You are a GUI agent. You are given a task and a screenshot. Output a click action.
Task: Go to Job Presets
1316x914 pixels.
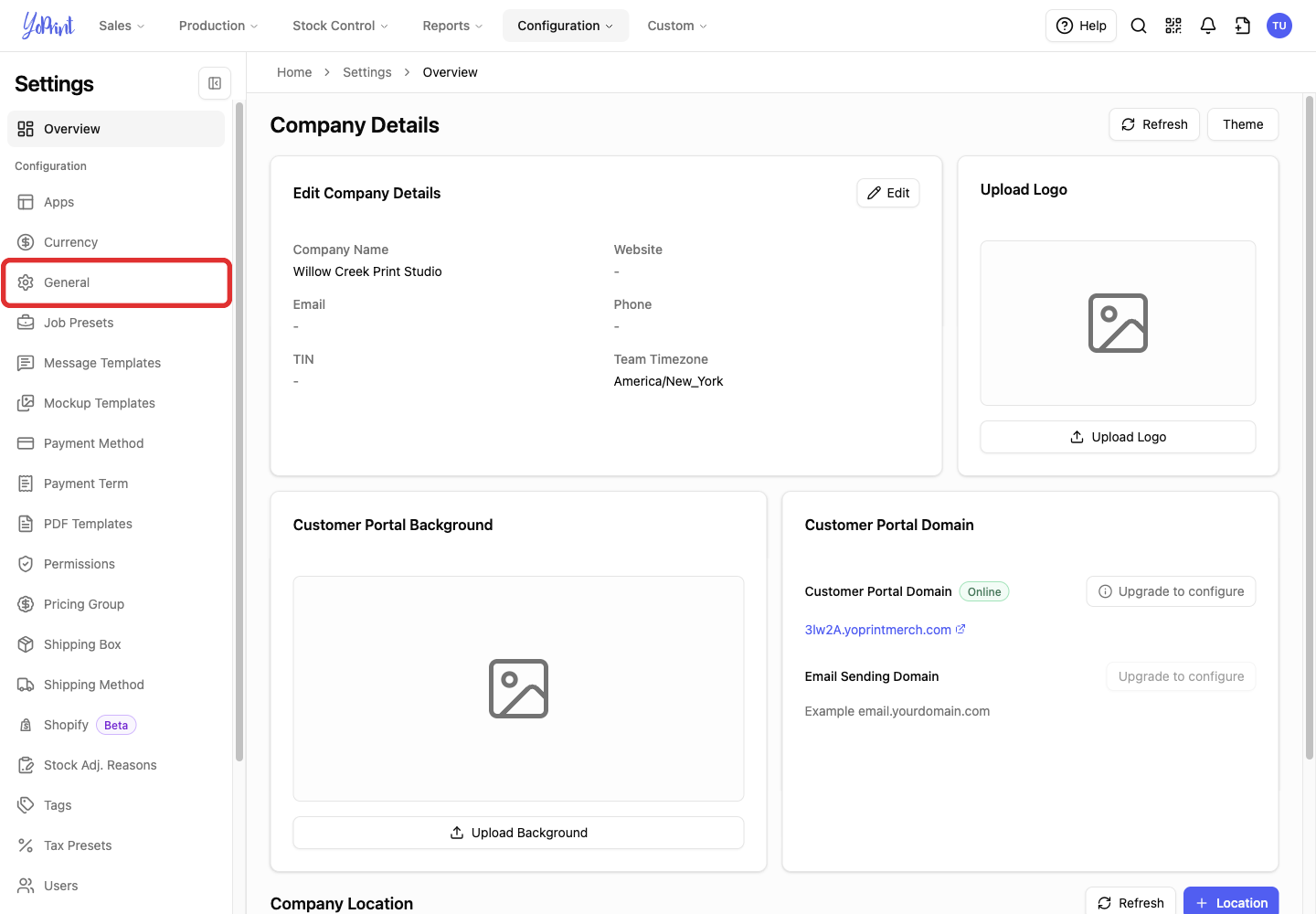tap(116, 323)
